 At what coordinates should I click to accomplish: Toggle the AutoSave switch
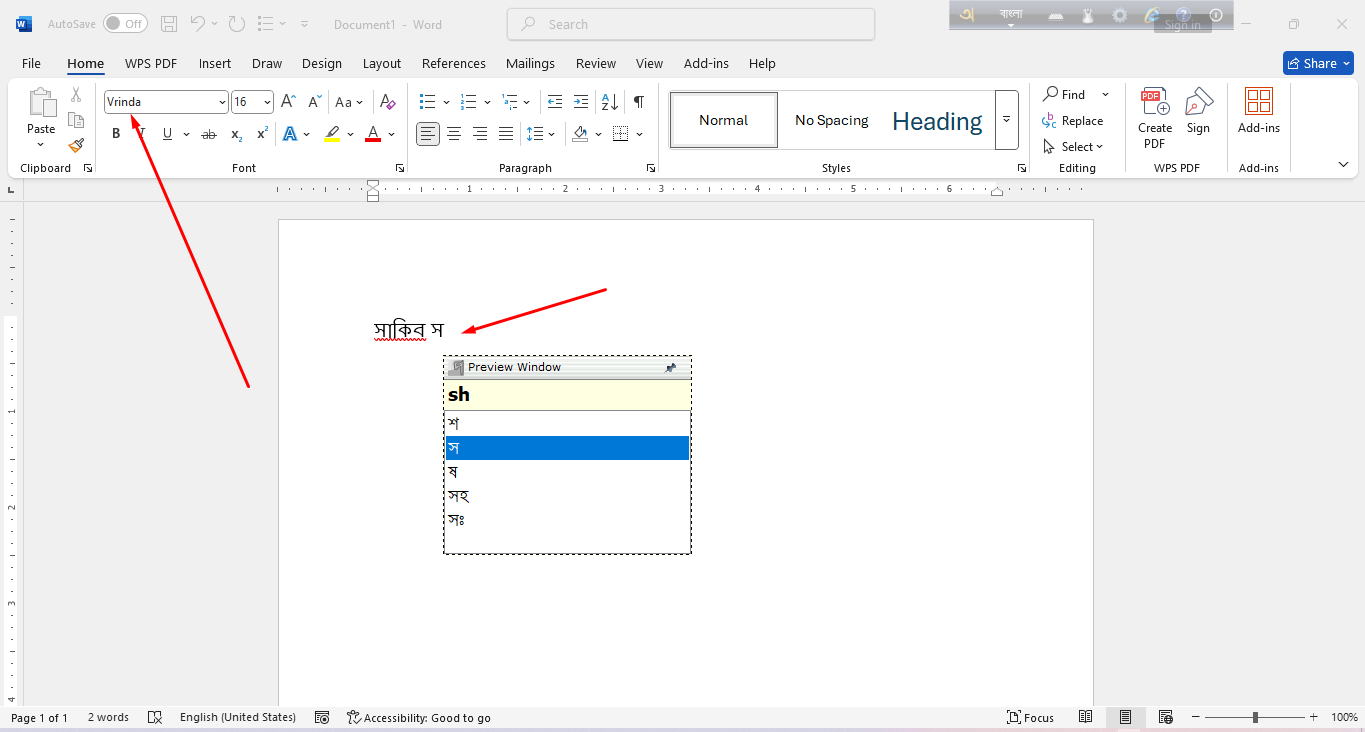125,24
